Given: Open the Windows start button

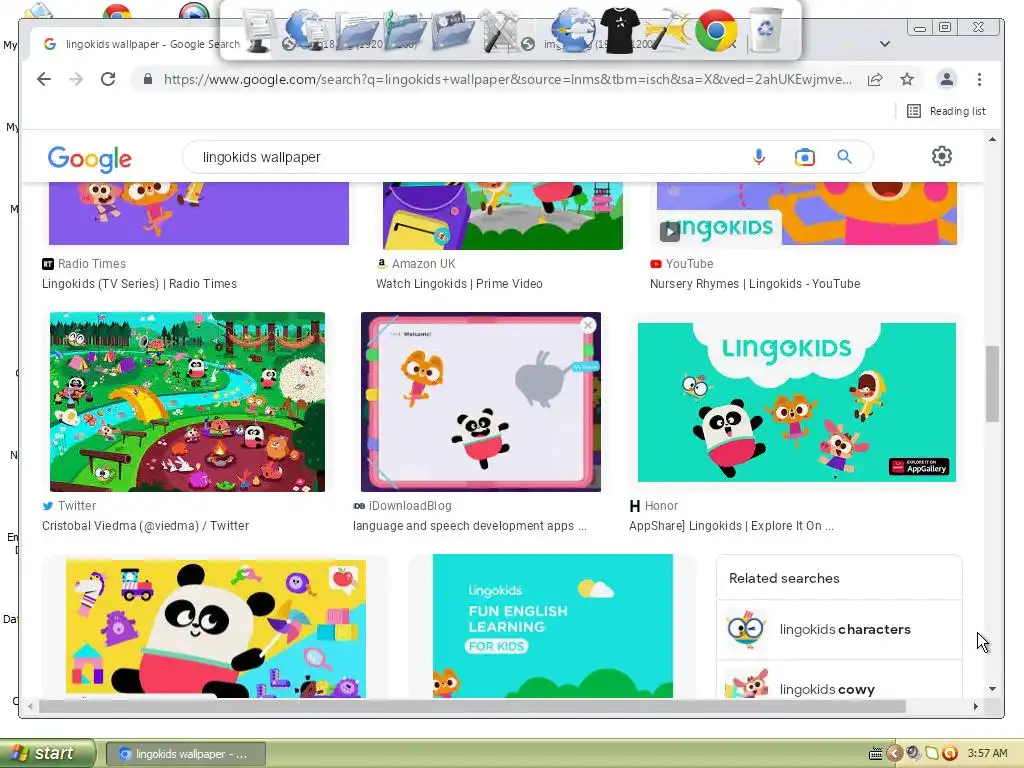Looking at the screenshot, I should [46, 754].
